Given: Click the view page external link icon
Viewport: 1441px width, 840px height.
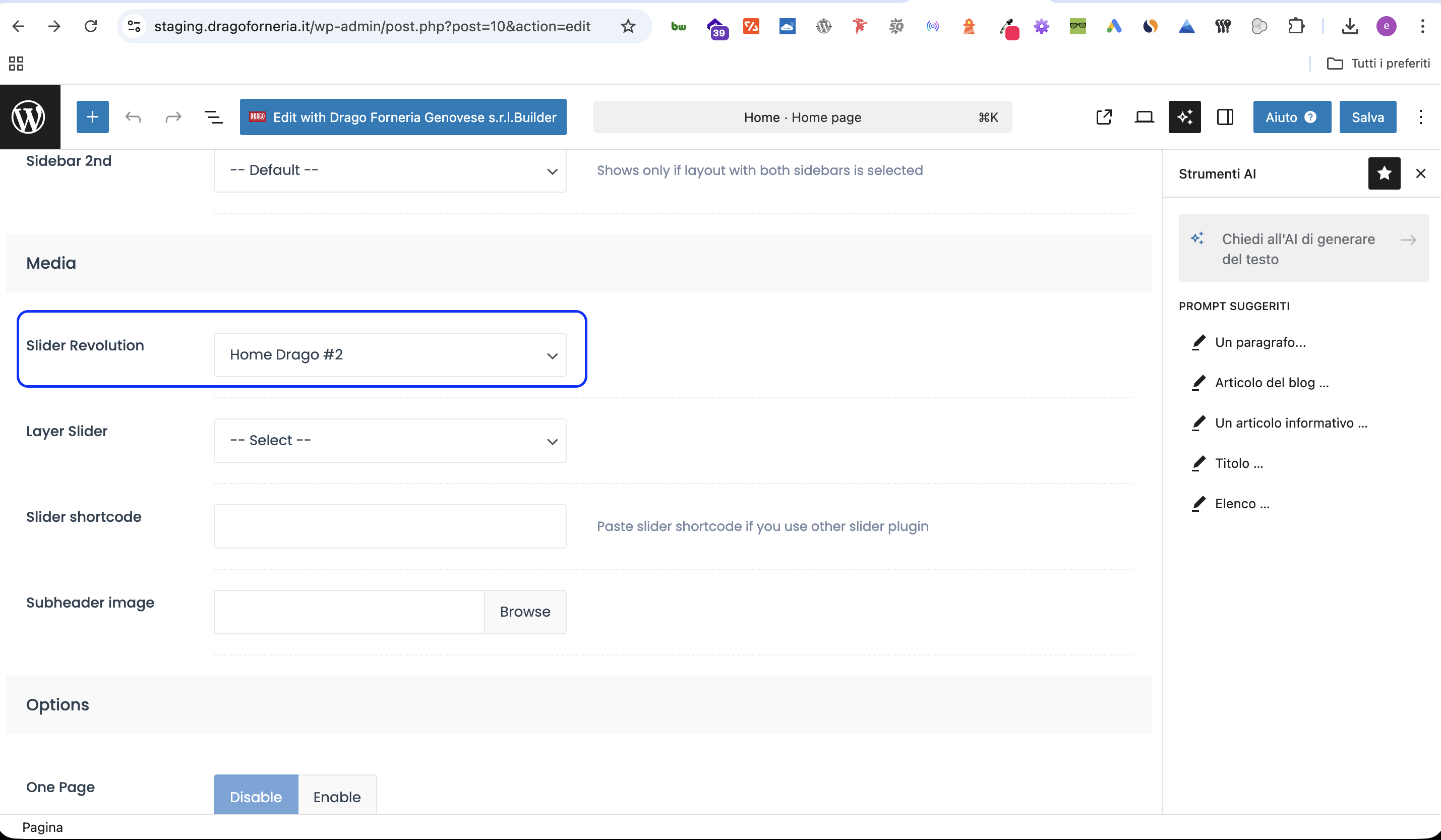Looking at the screenshot, I should pyautogui.click(x=1104, y=117).
